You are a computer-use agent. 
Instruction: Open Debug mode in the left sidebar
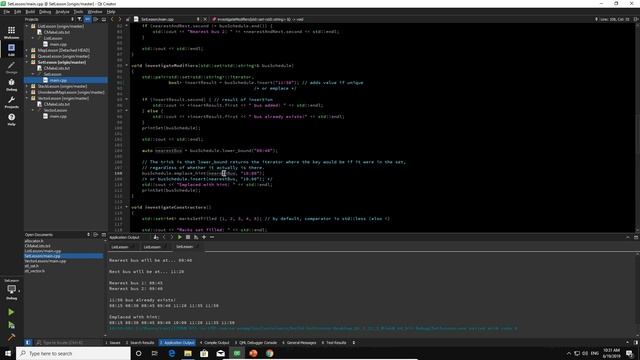coord(11,84)
